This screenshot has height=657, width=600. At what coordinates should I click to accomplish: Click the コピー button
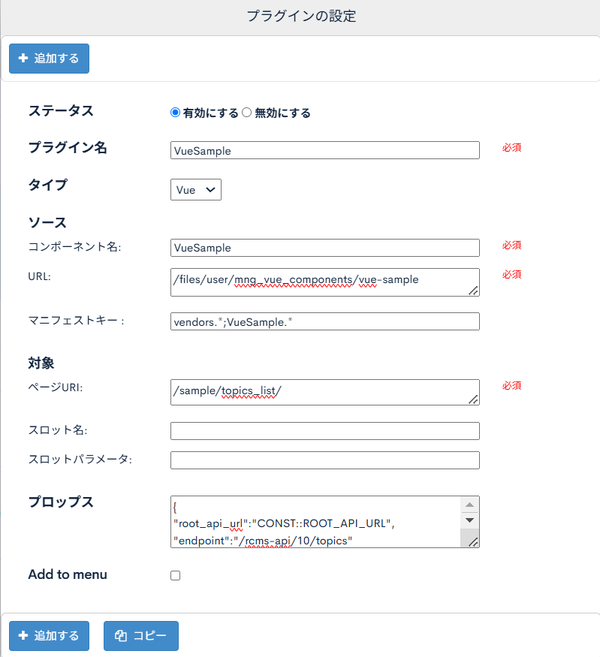[x=141, y=636]
